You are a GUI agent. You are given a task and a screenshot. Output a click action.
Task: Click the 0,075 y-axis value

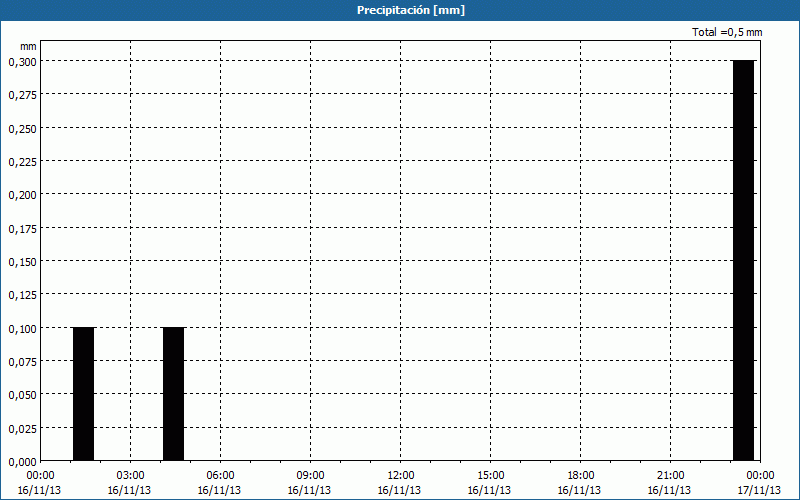point(22,362)
